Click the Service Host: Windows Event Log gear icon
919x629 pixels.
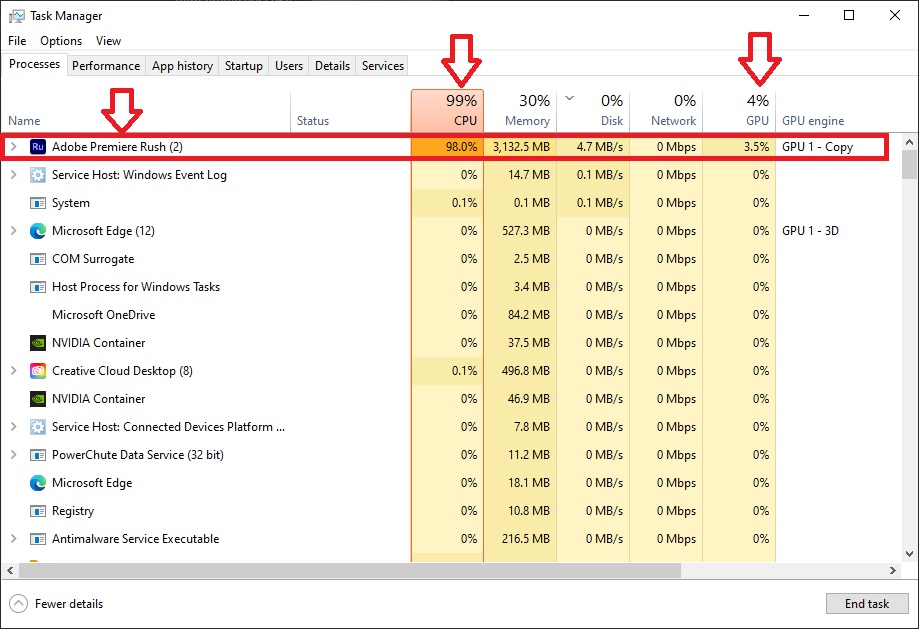pyautogui.click(x=38, y=175)
